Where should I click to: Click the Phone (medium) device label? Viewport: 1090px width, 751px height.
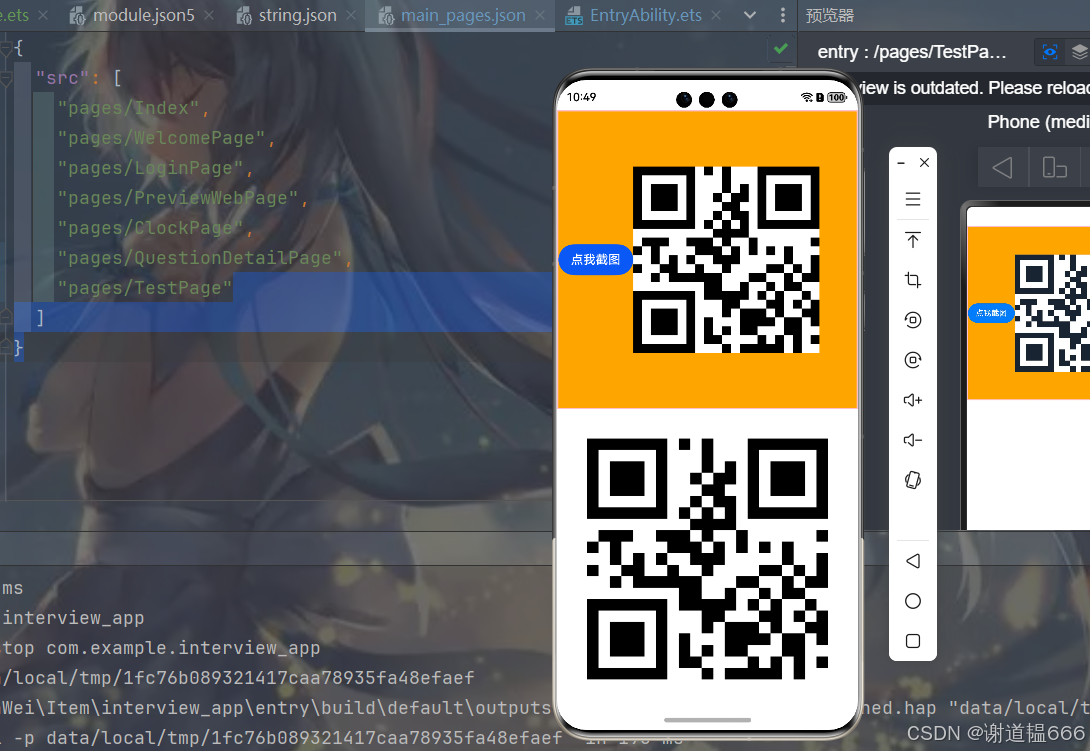pyautogui.click(x=1039, y=122)
